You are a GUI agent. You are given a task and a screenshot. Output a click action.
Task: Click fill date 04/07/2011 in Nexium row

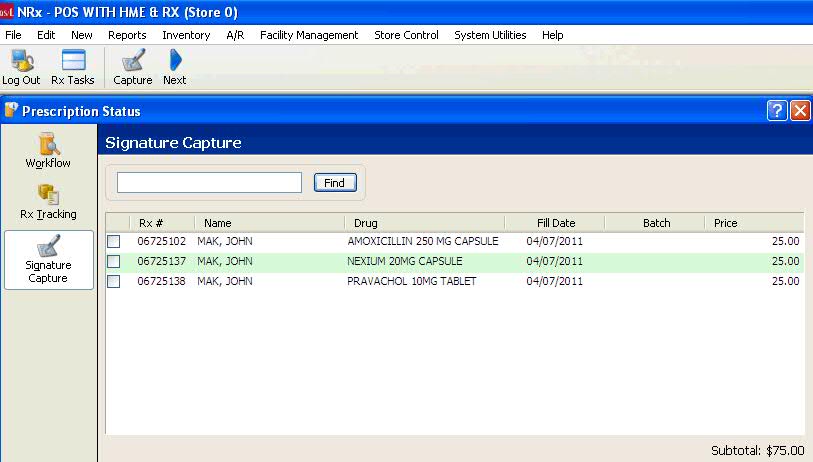click(x=554, y=261)
